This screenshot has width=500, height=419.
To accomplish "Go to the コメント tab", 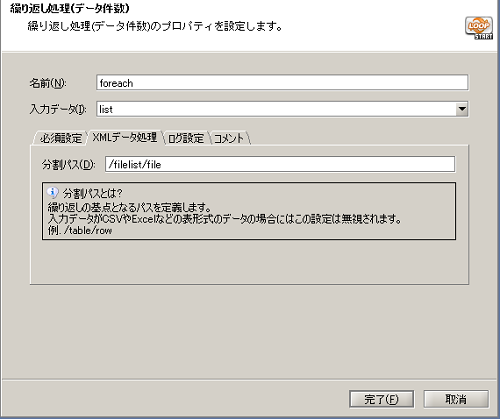I will [x=229, y=138].
